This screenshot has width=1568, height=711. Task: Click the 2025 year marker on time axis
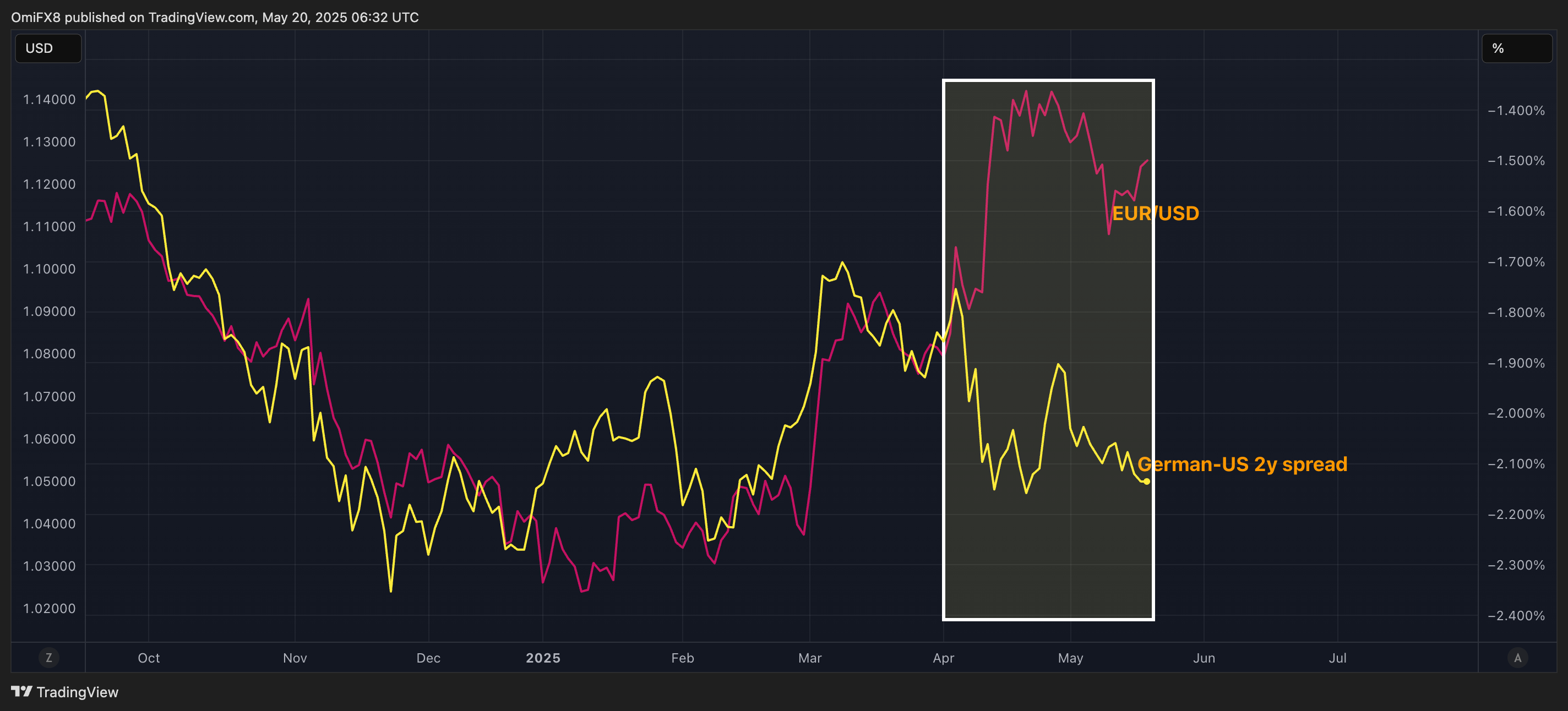pyautogui.click(x=542, y=658)
